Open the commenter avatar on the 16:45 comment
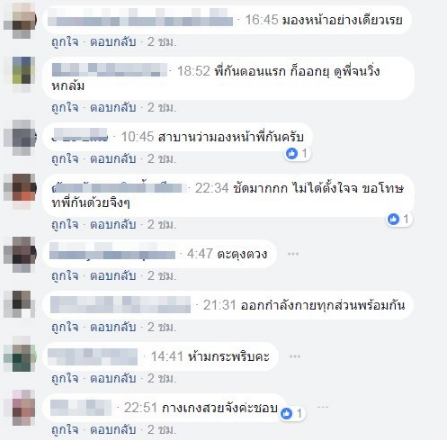447x440 pixels. [x=20, y=21]
